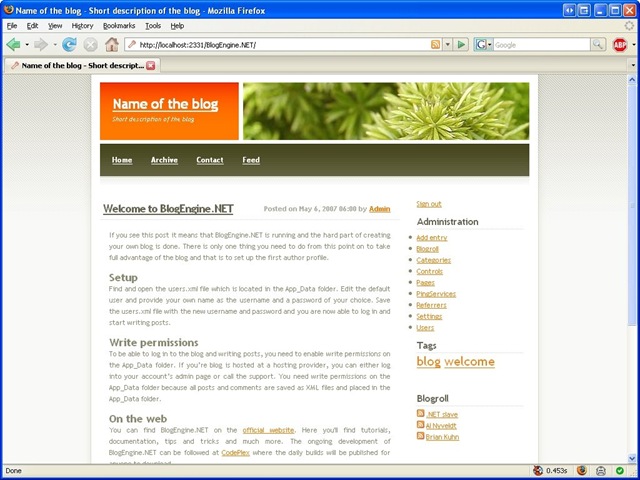
Task: Open the Al Nyveldt blogroll link
Action: (x=441, y=426)
